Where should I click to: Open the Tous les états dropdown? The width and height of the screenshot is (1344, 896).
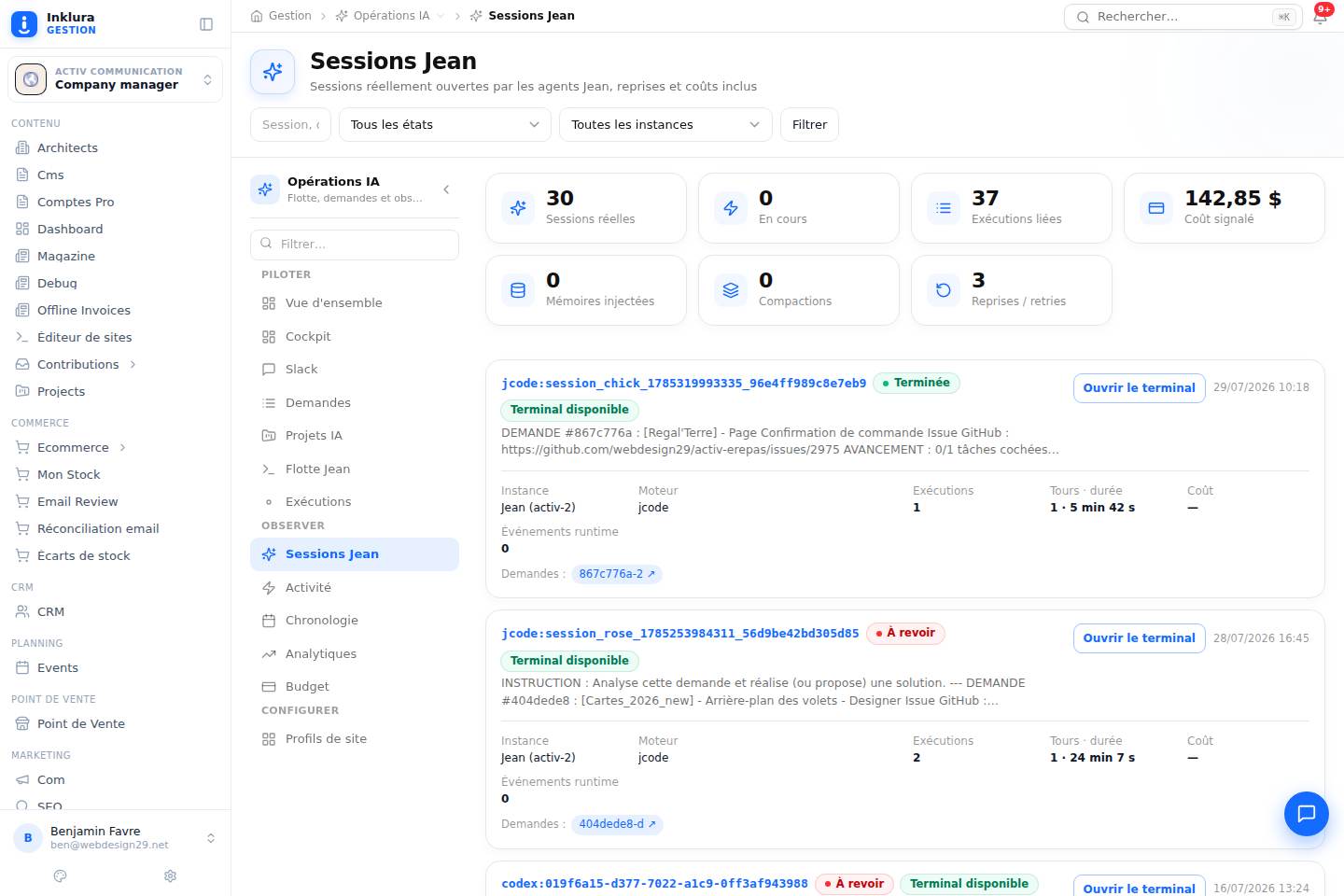445,124
